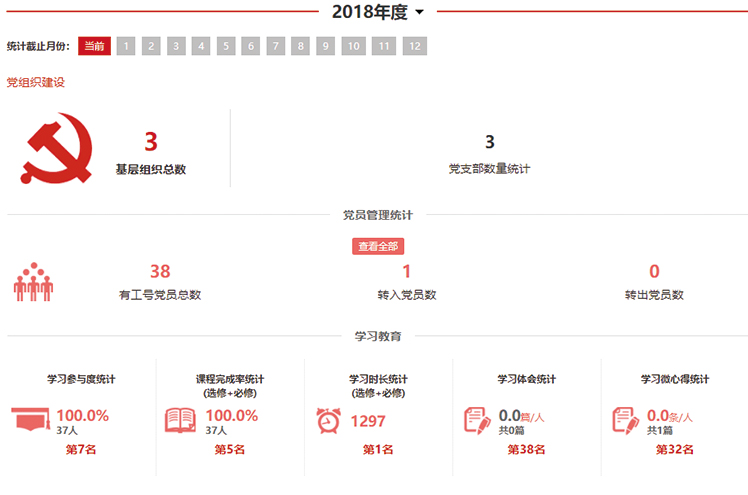Select month 4 filter
Viewport: 748px width, 495px height.
pos(201,46)
